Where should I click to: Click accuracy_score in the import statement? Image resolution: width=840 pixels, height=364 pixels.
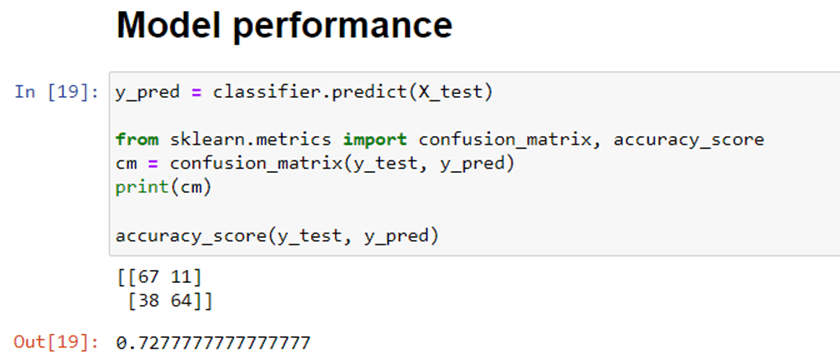pyautogui.click(x=689, y=140)
